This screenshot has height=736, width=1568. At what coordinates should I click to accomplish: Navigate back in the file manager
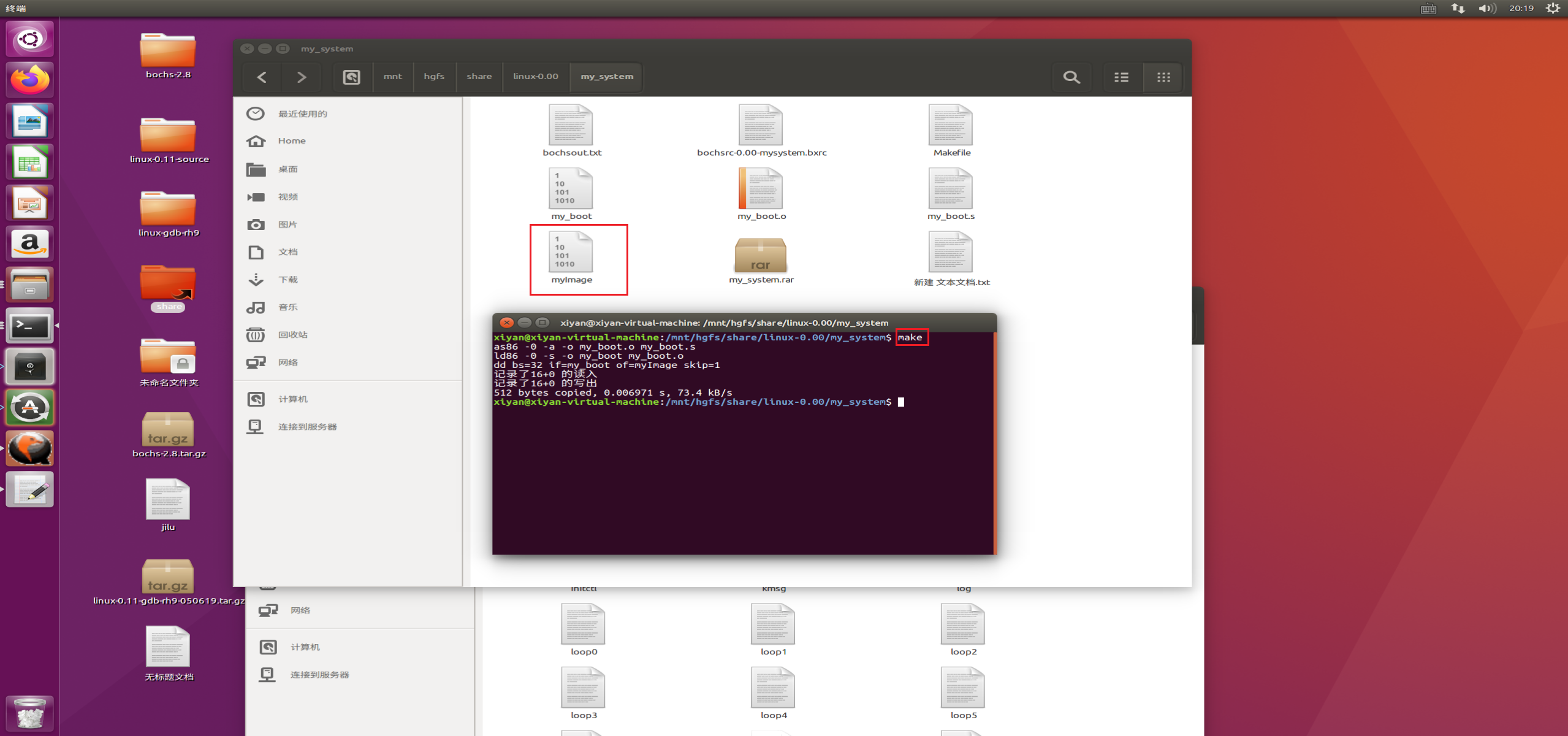coord(262,77)
